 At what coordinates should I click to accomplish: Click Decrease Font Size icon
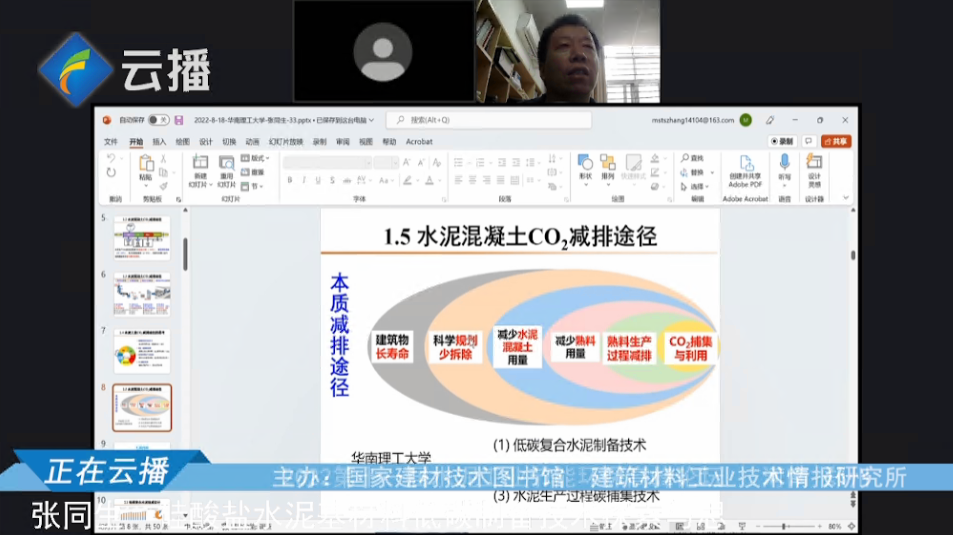[421, 162]
